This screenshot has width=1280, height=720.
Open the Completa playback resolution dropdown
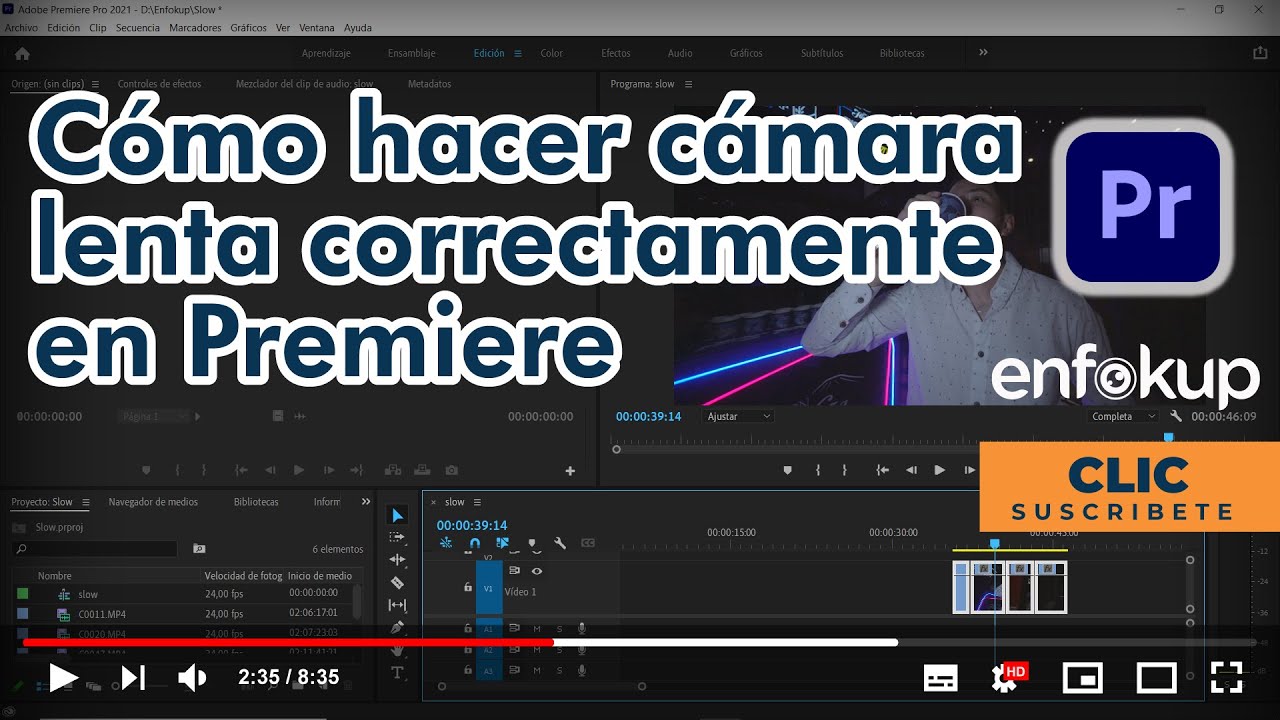click(x=1123, y=416)
